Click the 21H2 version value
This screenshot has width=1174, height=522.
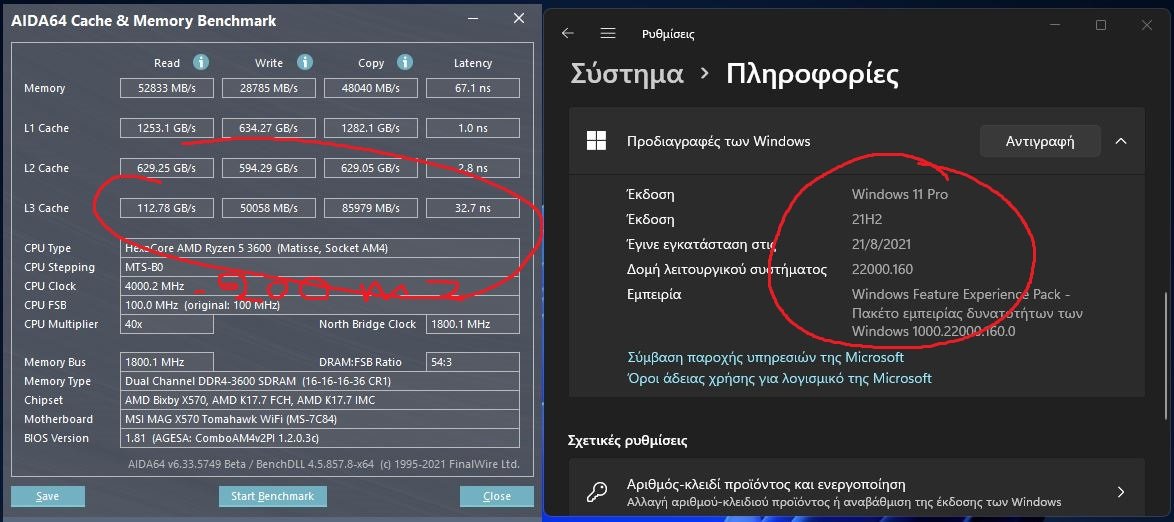tap(868, 219)
